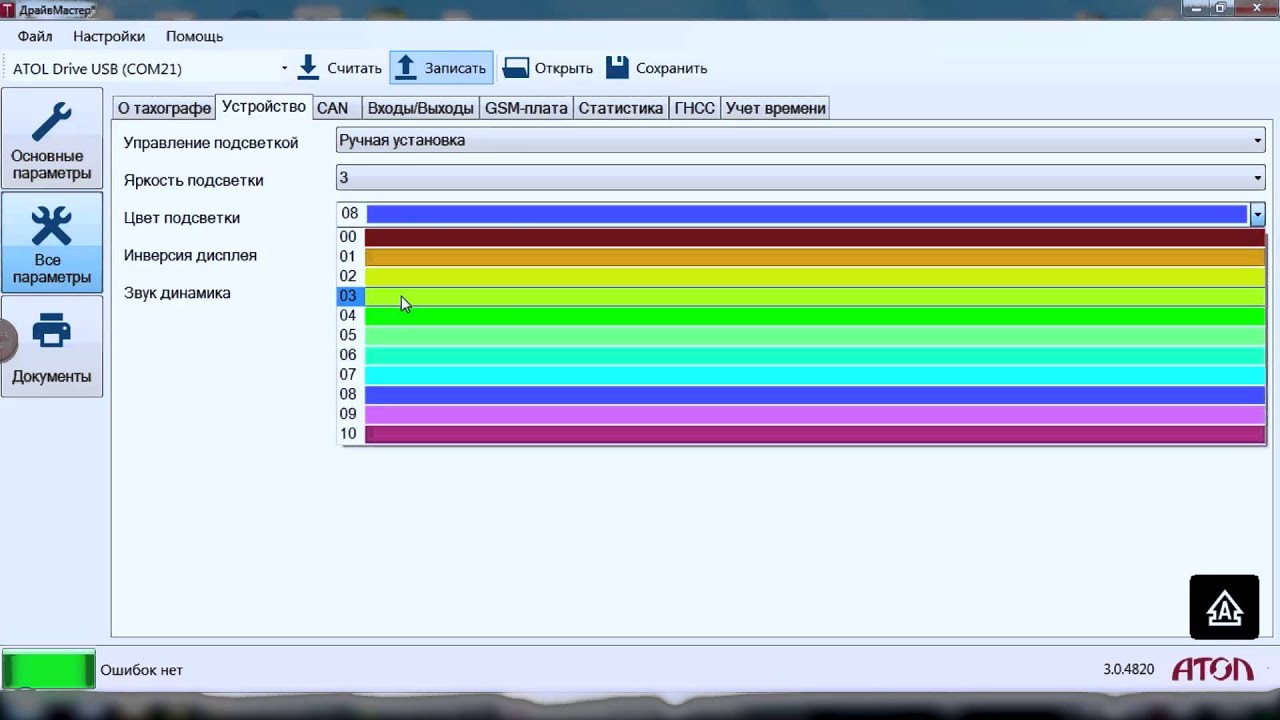Image resolution: width=1280 pixels, height=720 pixels.
Task: Click the Записать upload arrow icon
Action: pyautogui.click(x=406, y=67)
